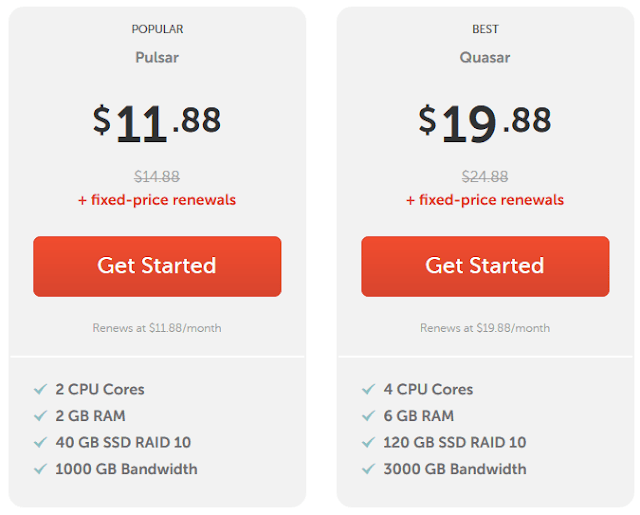Image resolution: width=640 pixels, height=515 pixels.
Task: Click checkmark icon beside 2 CPU Cores
Action: 40,389
